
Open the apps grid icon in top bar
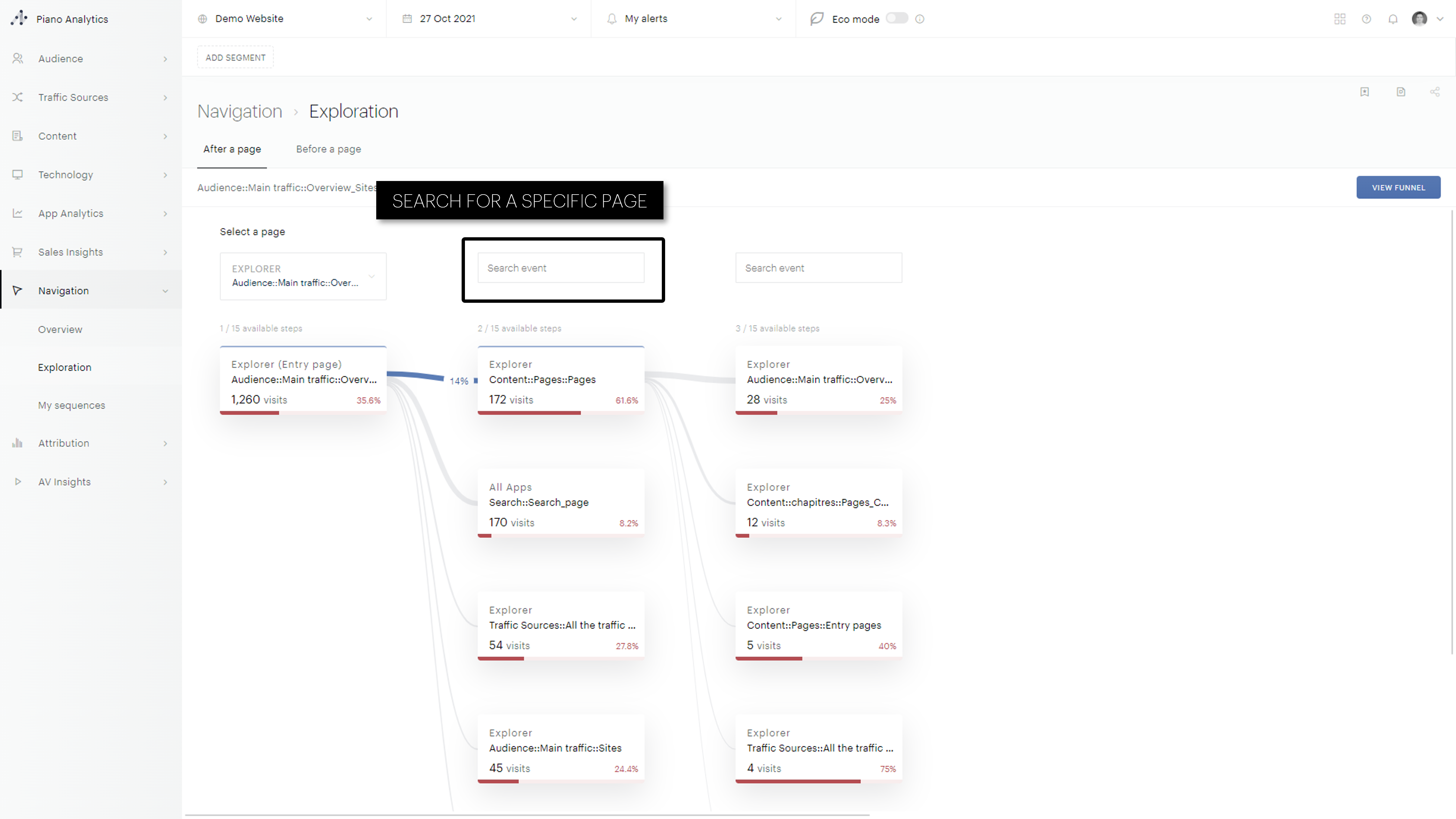[1340, 19]
